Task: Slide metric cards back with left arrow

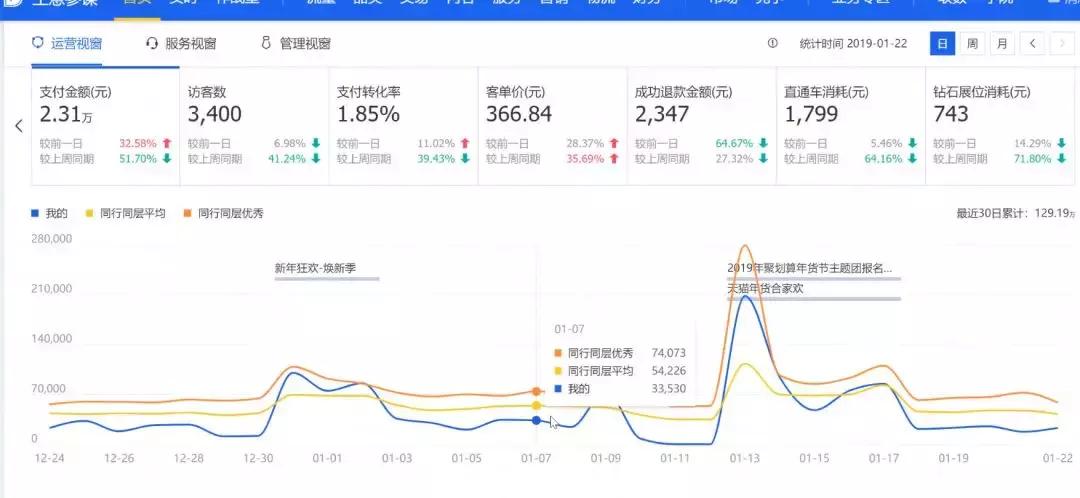Action: tap(19, 126)
